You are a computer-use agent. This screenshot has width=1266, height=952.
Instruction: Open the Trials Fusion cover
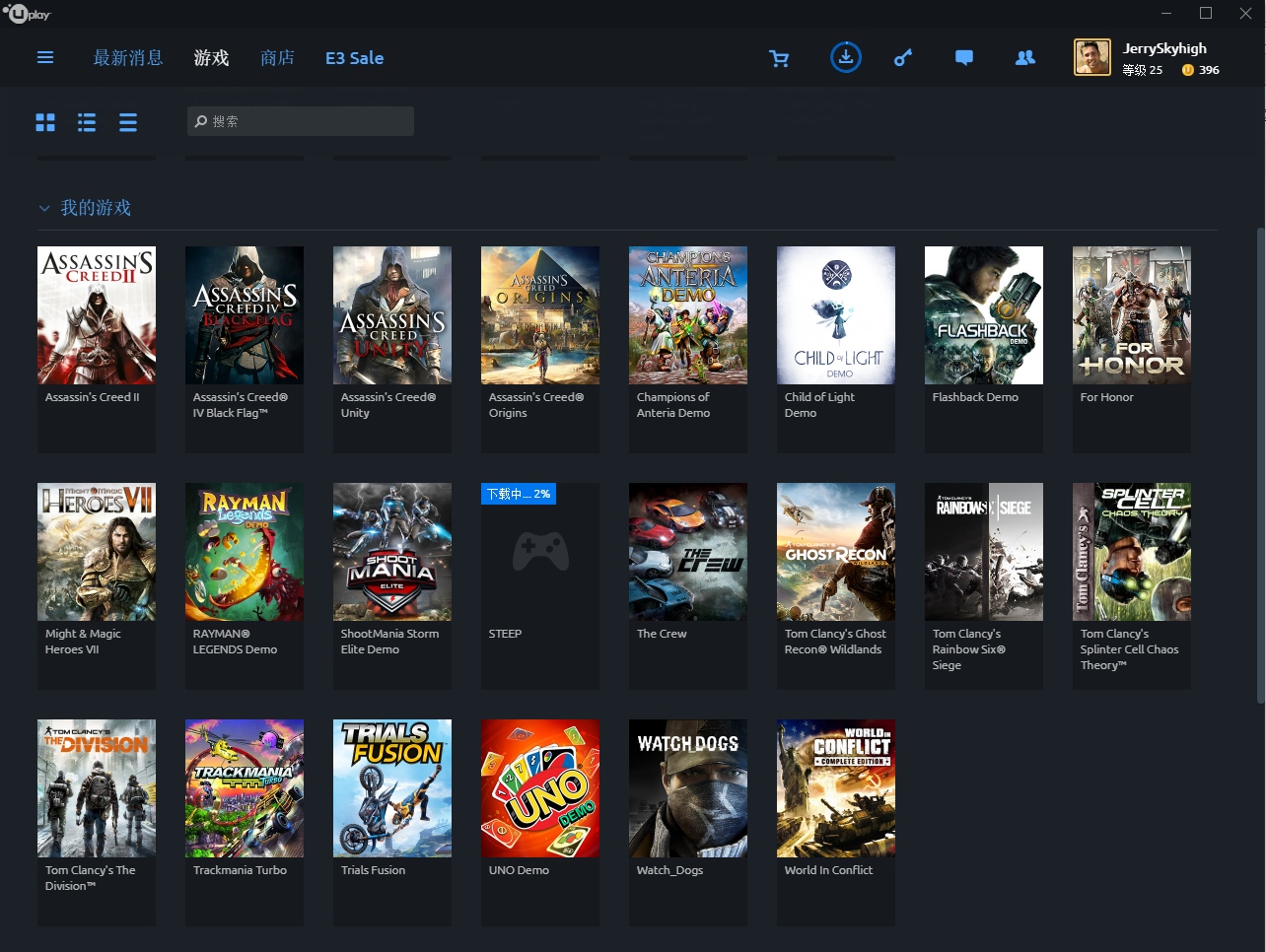392,788
